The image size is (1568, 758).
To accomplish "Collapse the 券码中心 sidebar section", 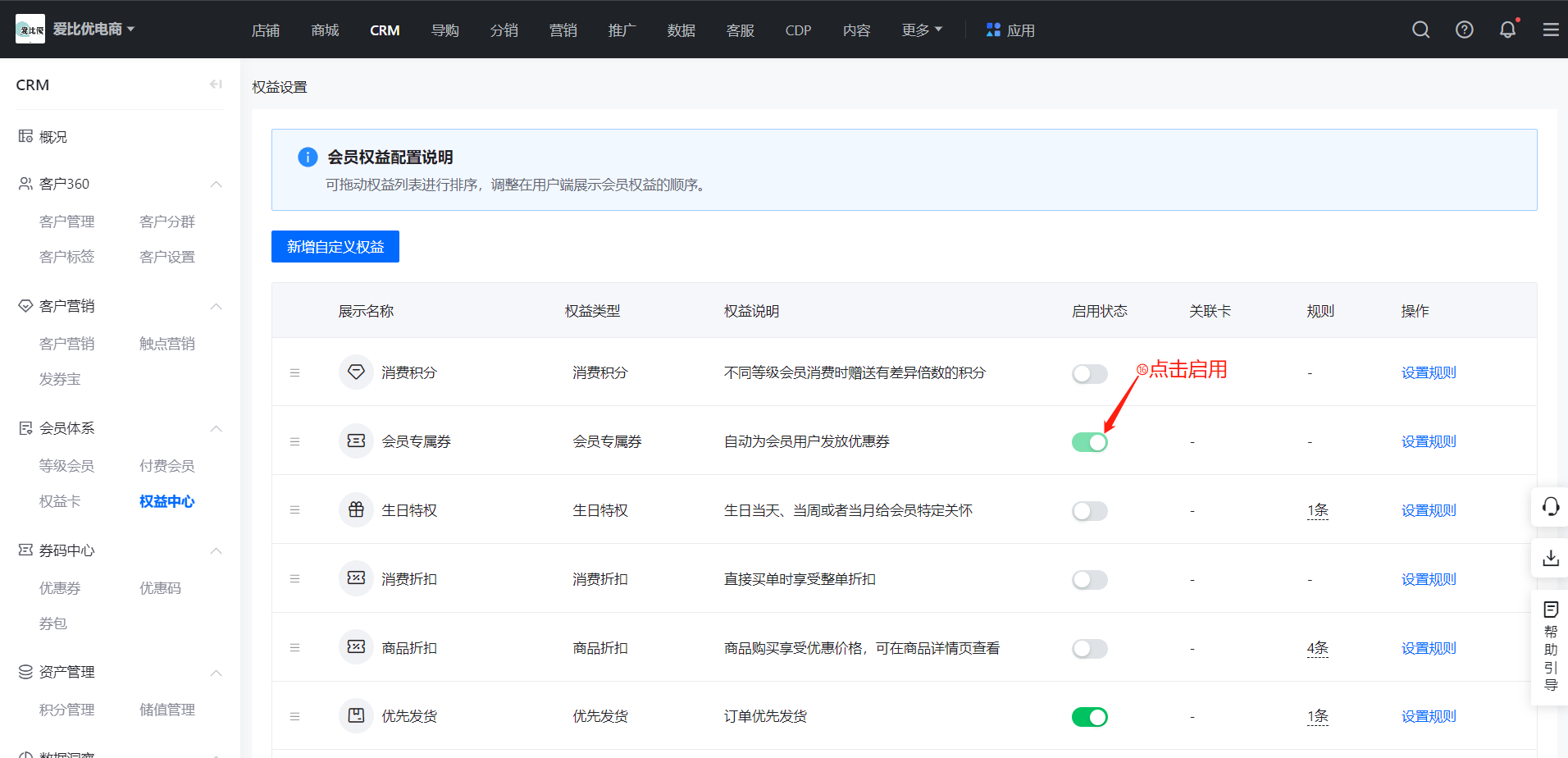I will (x=216, y=550).
